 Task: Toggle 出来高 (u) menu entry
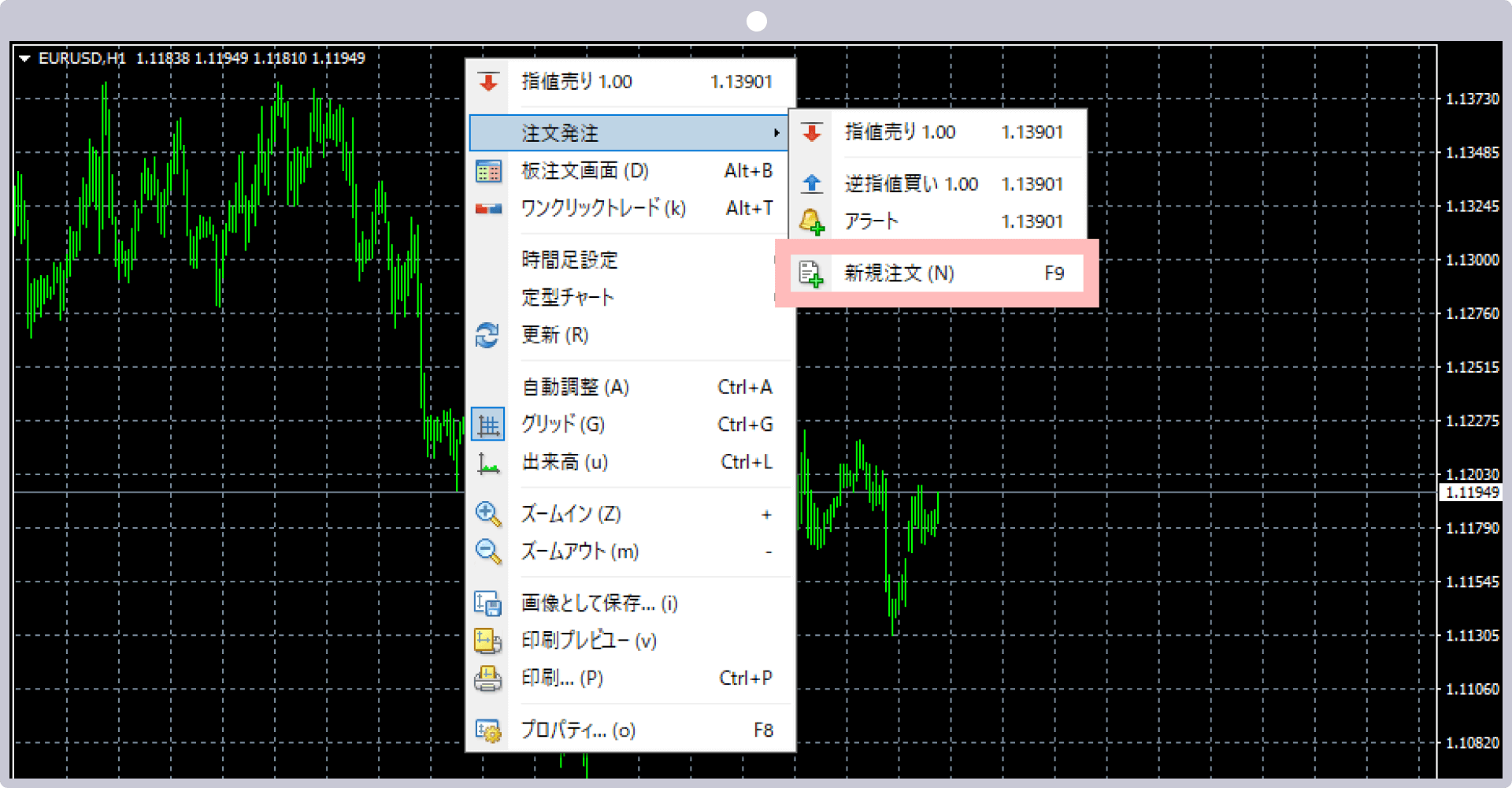(x=630, y=463)
